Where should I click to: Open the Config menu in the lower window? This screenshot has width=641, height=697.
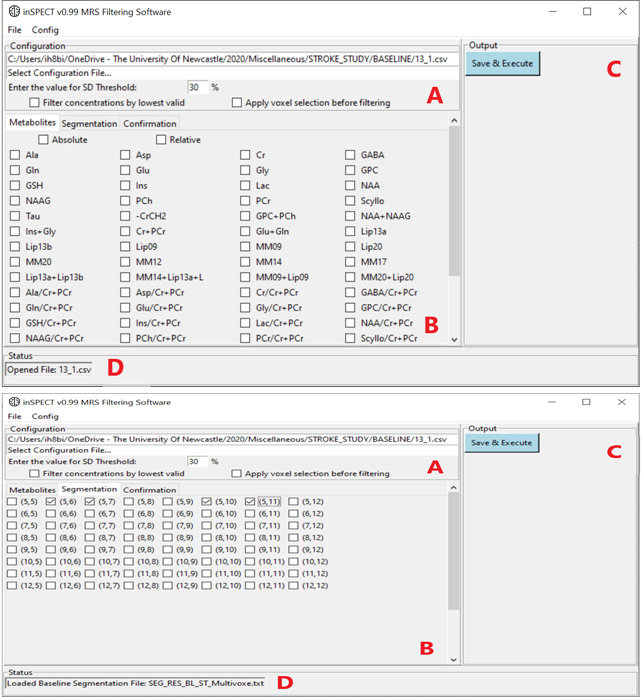[x=45, y=416]
